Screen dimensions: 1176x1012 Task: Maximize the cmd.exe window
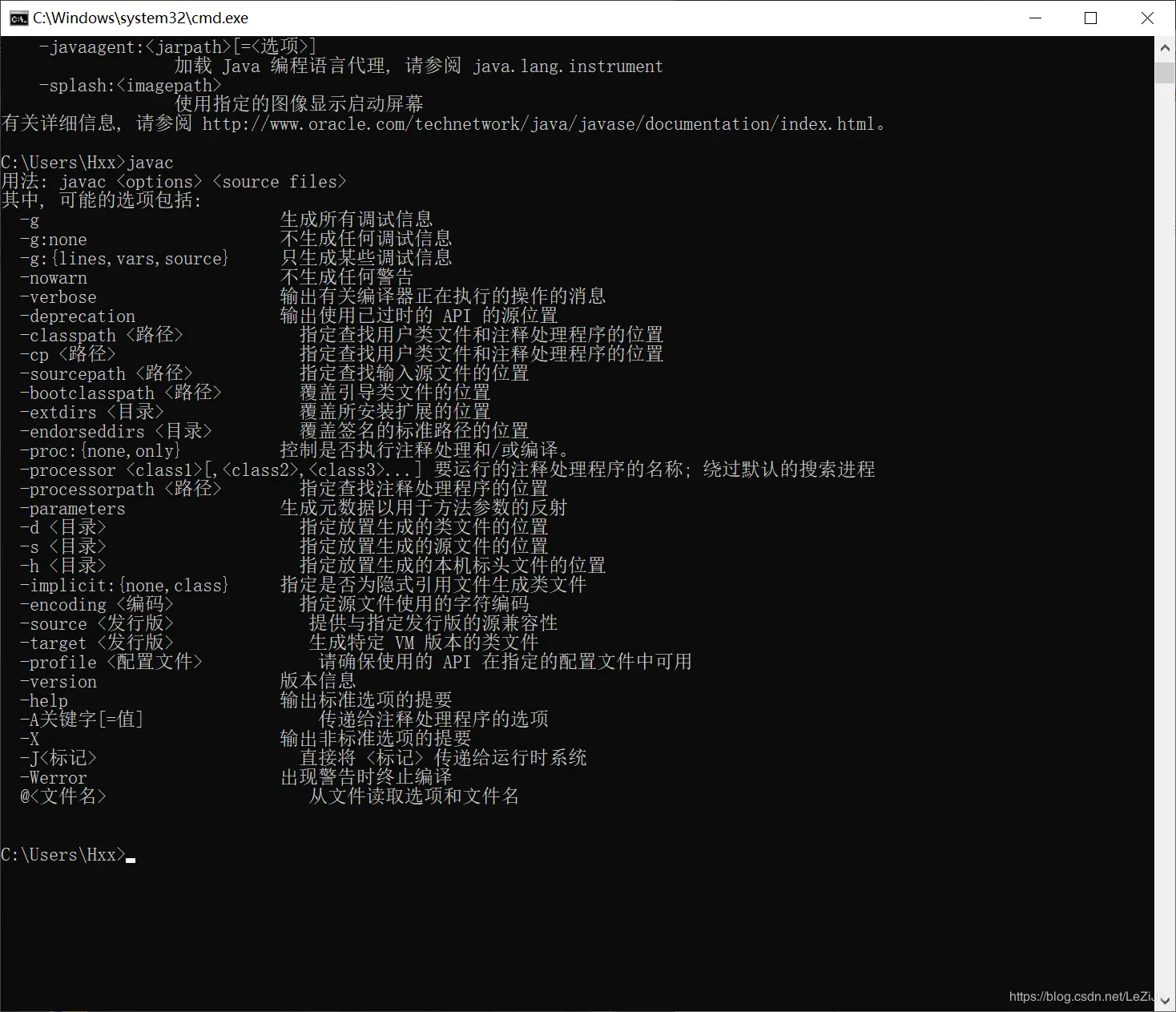coord(1090,18)
